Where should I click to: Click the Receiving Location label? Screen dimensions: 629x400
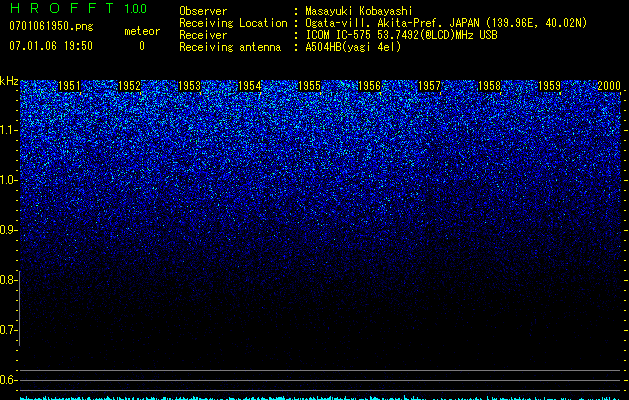click(233, 23)
